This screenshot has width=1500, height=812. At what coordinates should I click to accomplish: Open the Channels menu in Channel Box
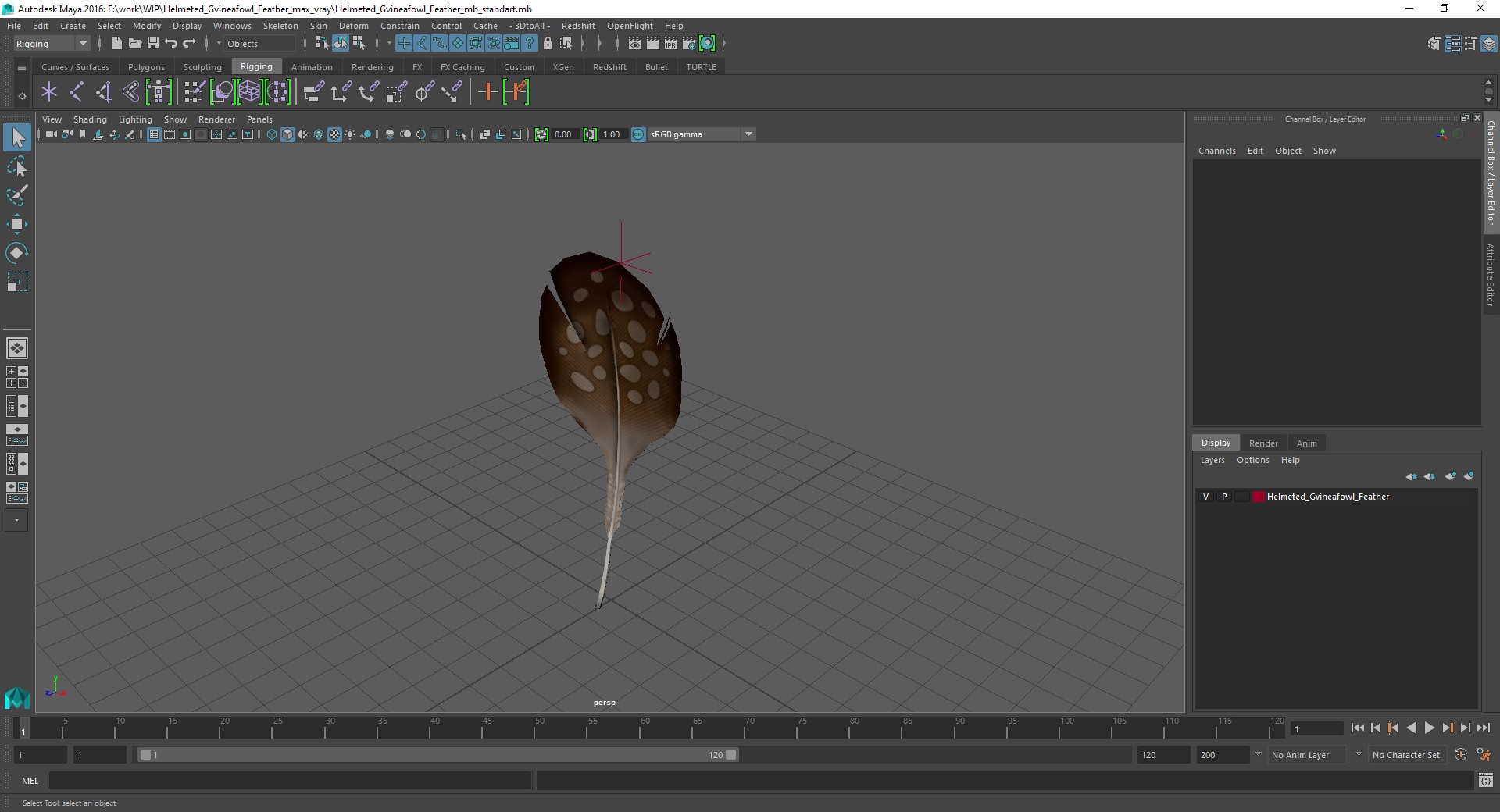tap(1216, 151)
